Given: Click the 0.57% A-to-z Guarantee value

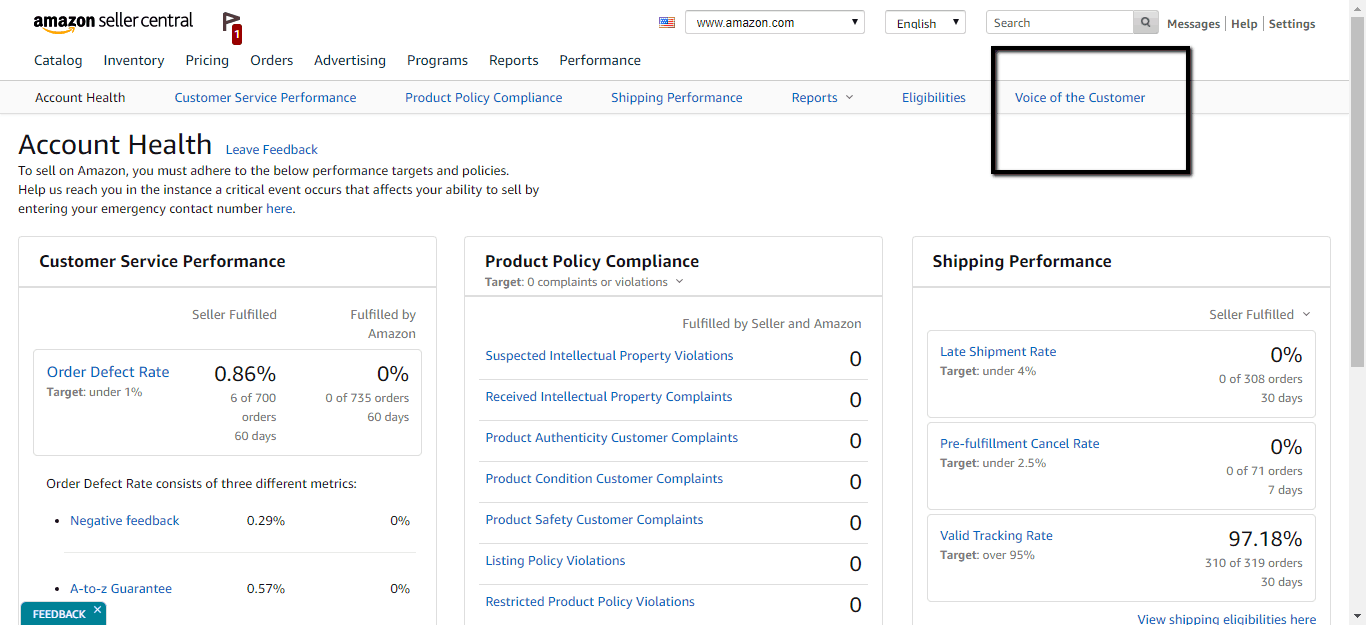Looking at the screenshot, I should pyautogui.click(x=266, y=589).
